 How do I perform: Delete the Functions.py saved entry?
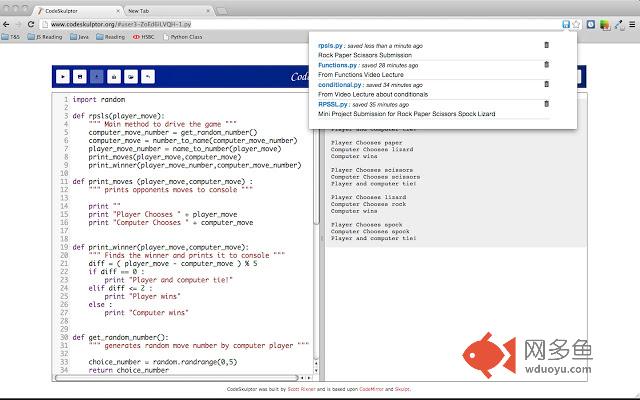[x=547, y=64]
